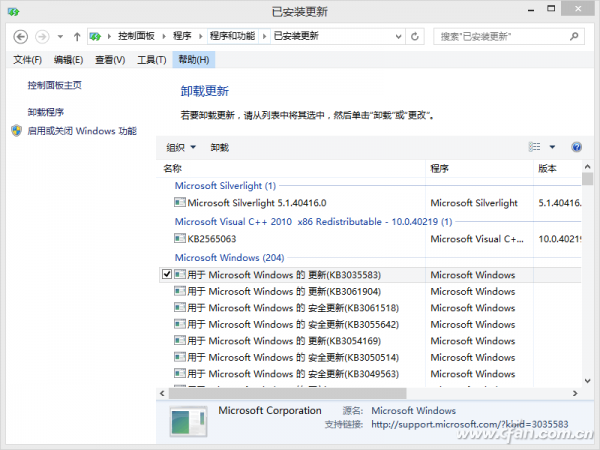Screen dimensions: 600x450
Task: Open the 文件(F) menu
Action: point(27,60)
